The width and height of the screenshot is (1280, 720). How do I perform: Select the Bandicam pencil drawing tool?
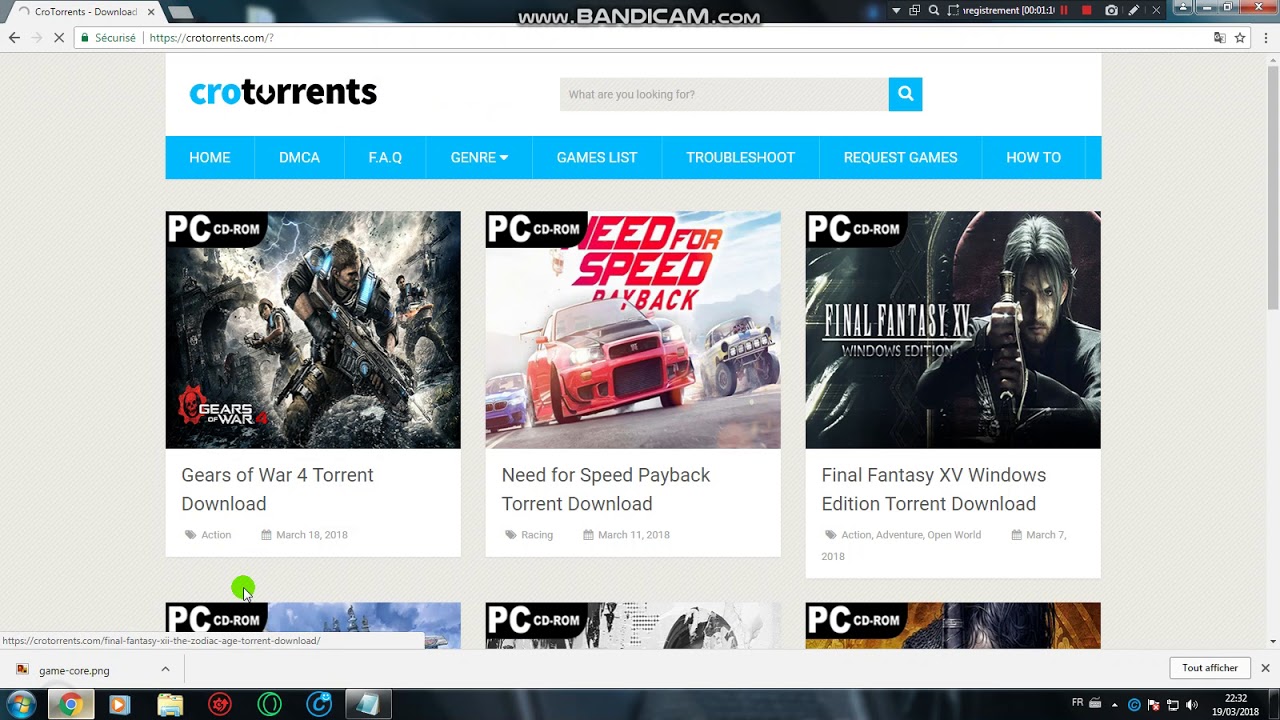[x=1134, y=10]
